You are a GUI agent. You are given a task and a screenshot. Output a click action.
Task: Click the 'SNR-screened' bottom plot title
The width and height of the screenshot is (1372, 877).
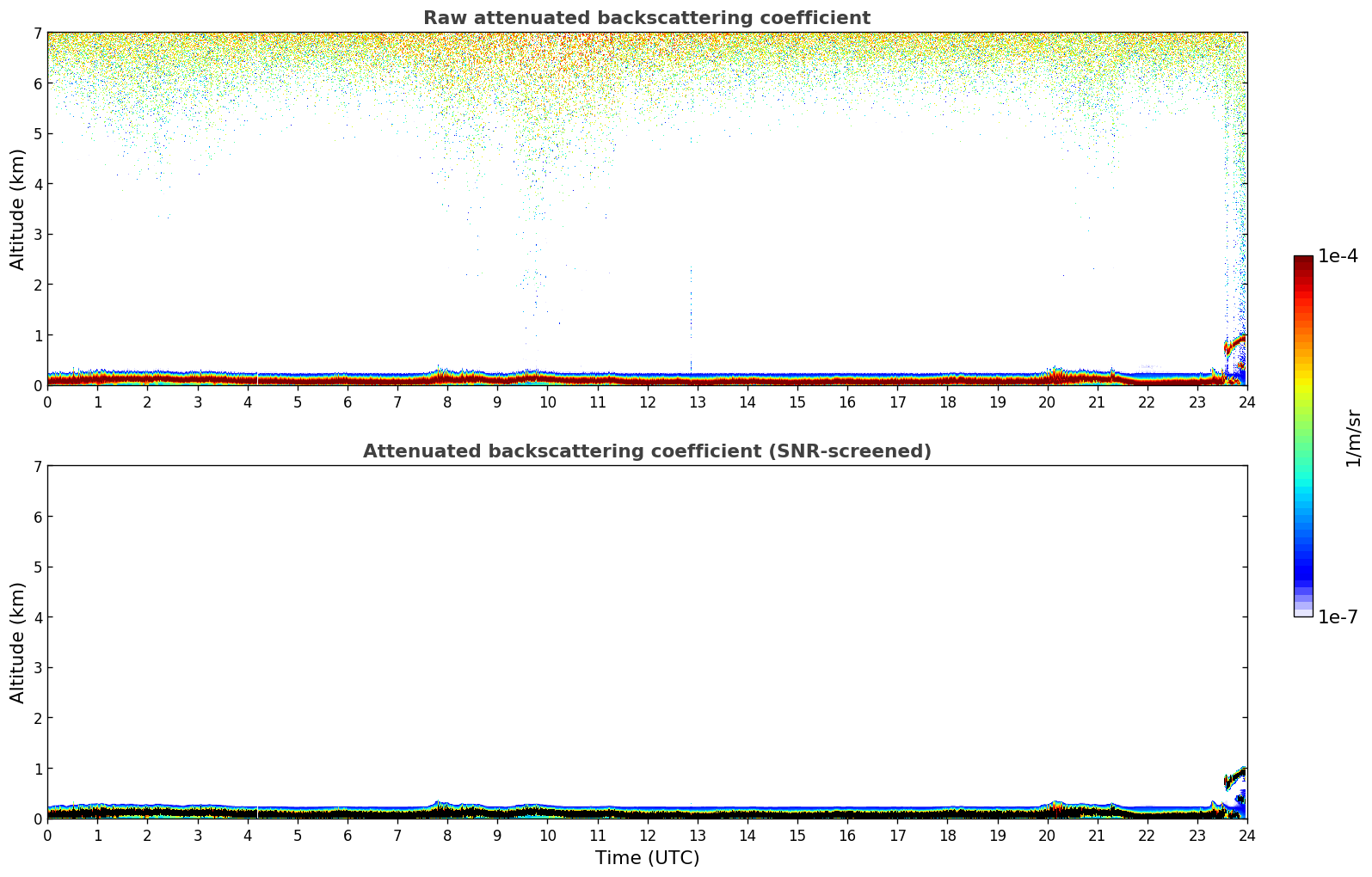(646, 451)
